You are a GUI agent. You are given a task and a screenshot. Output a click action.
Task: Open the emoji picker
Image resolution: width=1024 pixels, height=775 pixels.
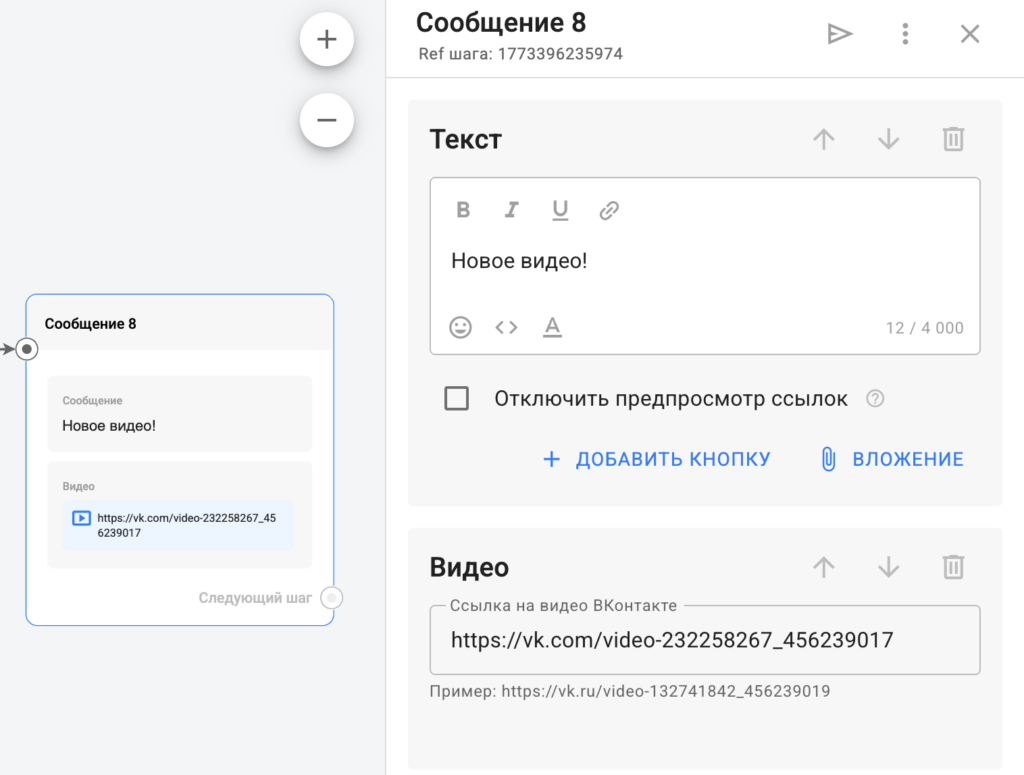pyautogui.click(x=460, y=327)
